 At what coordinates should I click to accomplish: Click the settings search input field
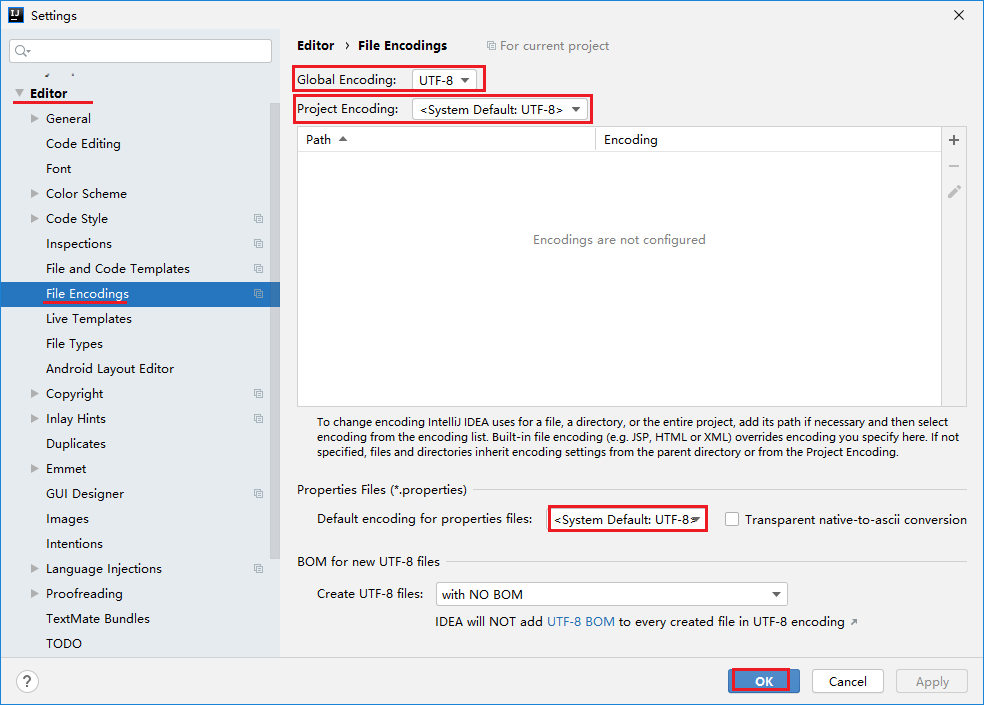[x=141, y=51]
